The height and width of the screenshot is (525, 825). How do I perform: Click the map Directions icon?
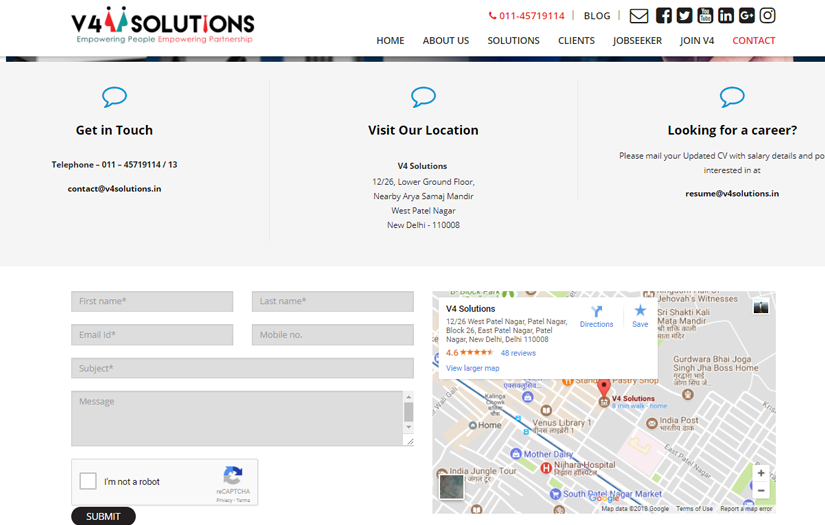[596, 312]
